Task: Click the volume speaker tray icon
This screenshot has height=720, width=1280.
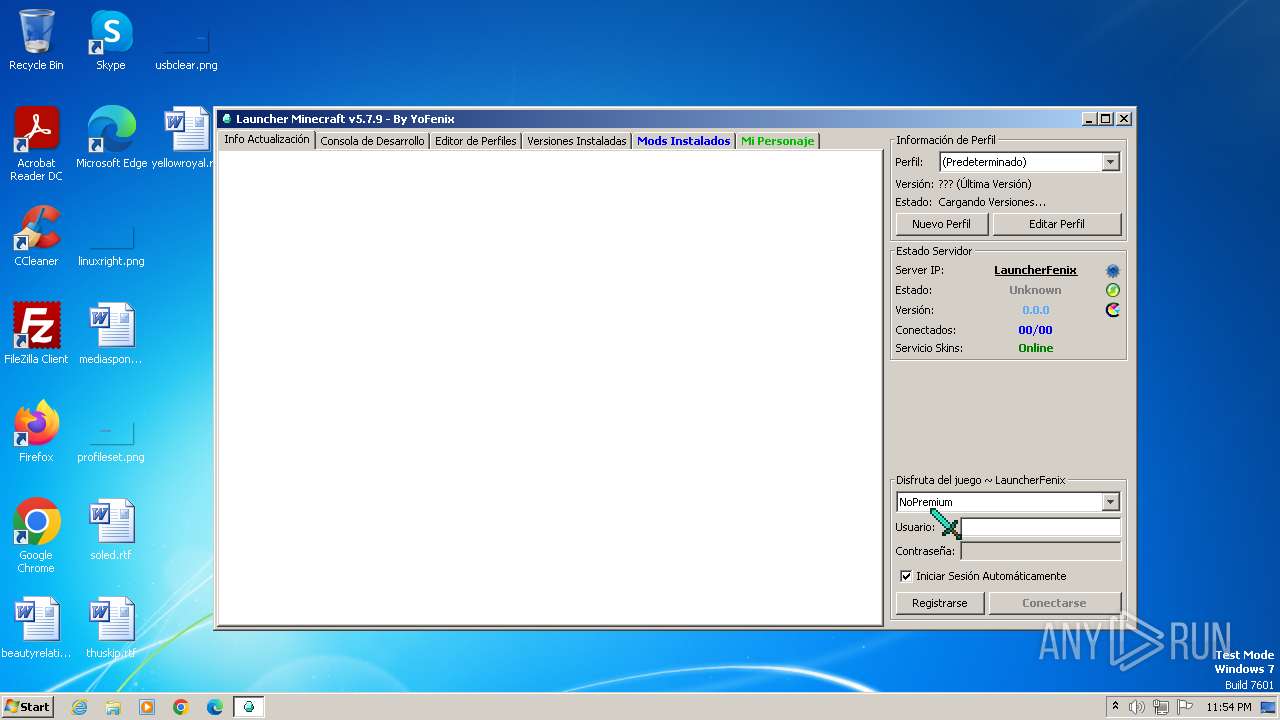Action: [1137, 707]
